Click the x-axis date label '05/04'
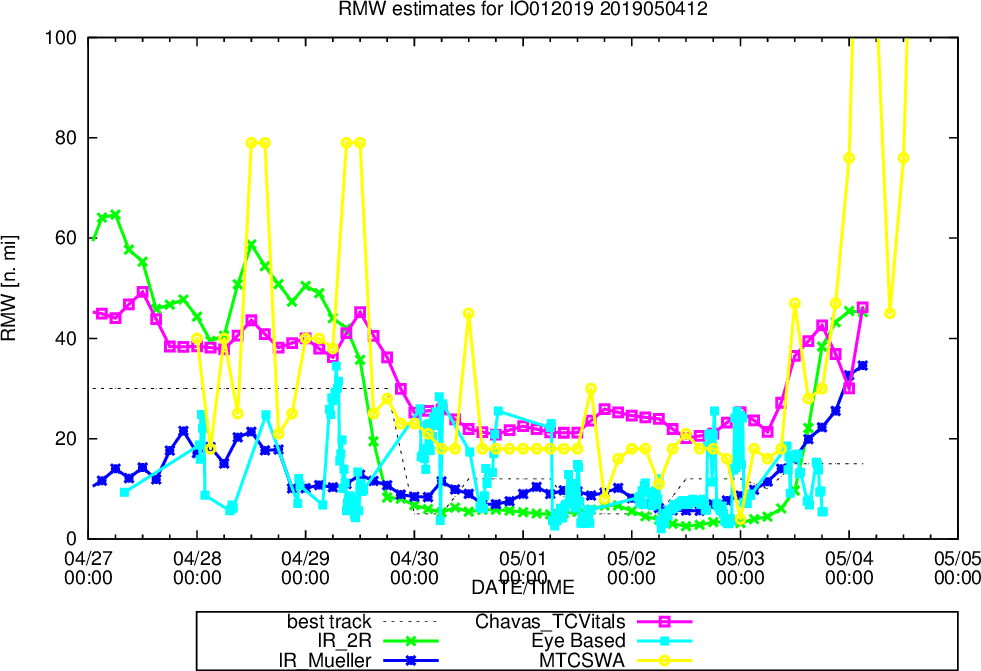Screen dimensions: 981x671 coord(849,558)
